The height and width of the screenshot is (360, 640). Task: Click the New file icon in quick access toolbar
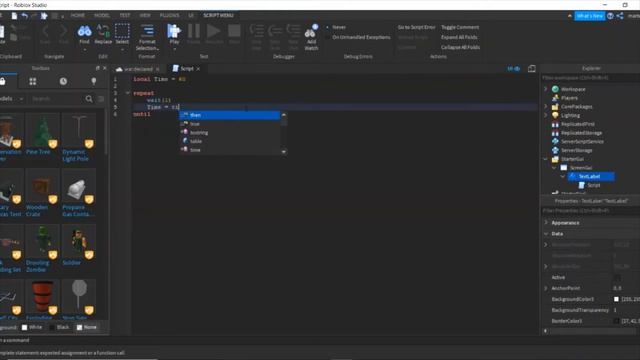click(14, 16)
